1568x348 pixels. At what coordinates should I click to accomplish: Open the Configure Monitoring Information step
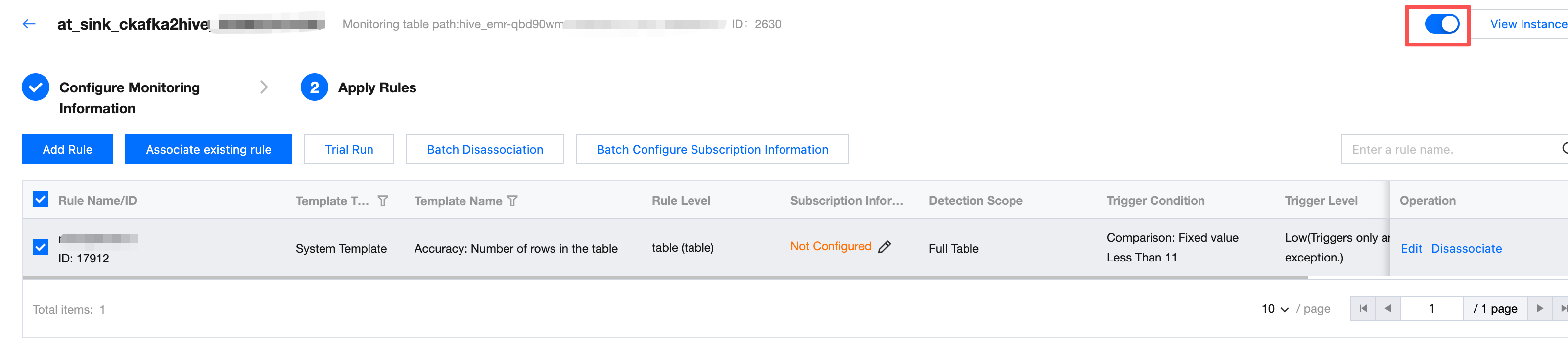point(129,97)
